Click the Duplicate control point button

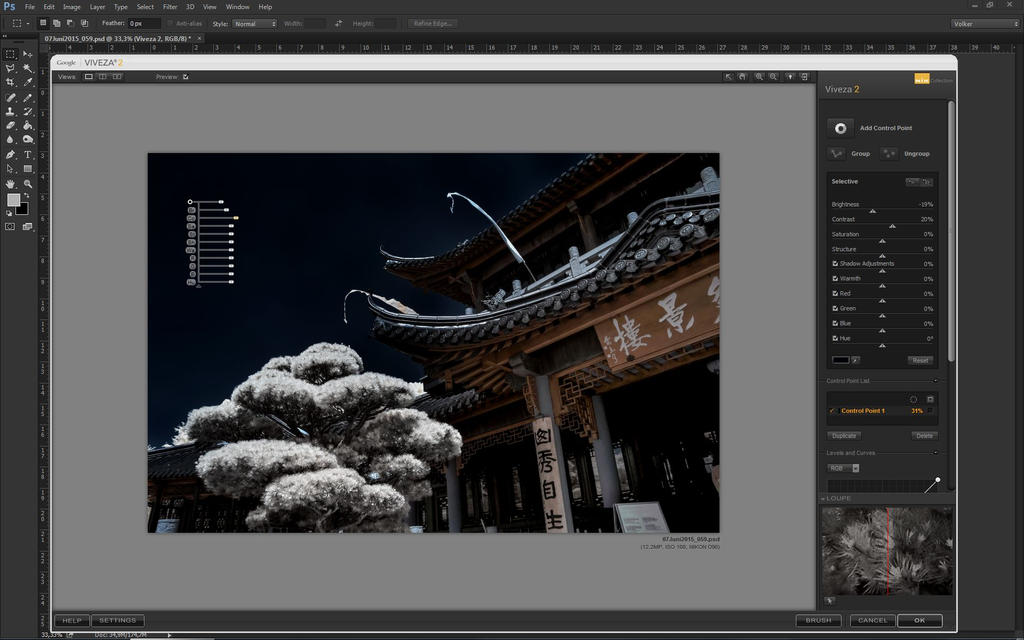pyautogui.click(x=844, y=436)
